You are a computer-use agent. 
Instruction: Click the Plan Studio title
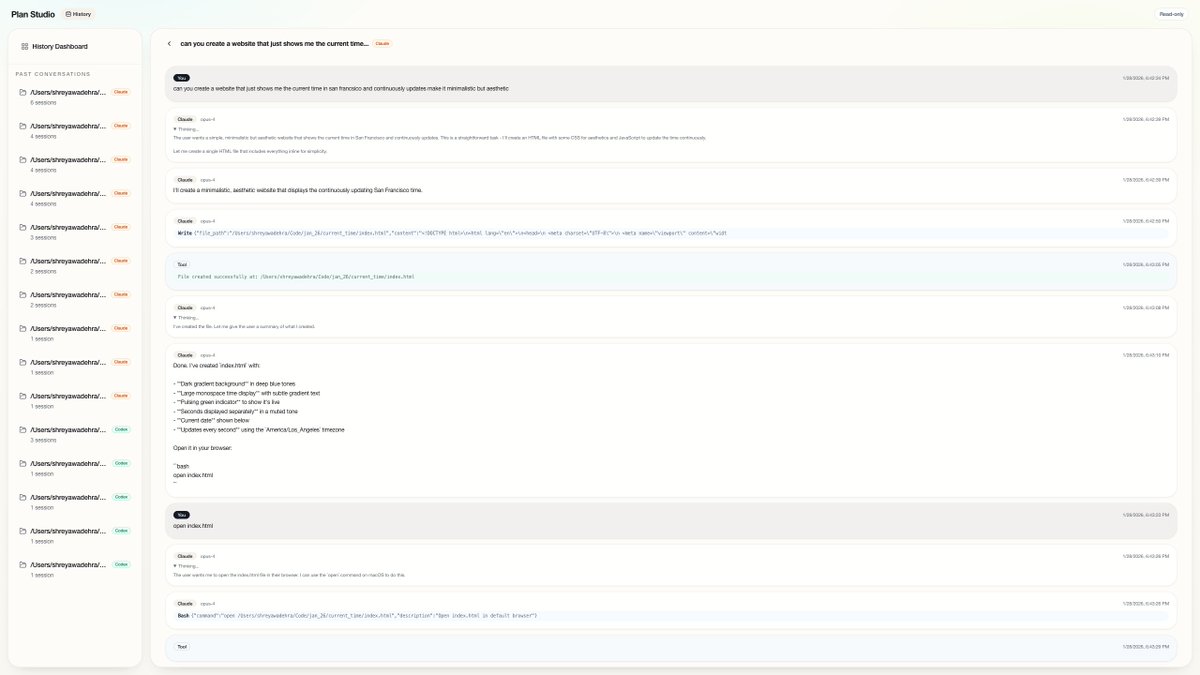[x=33, y=14]
